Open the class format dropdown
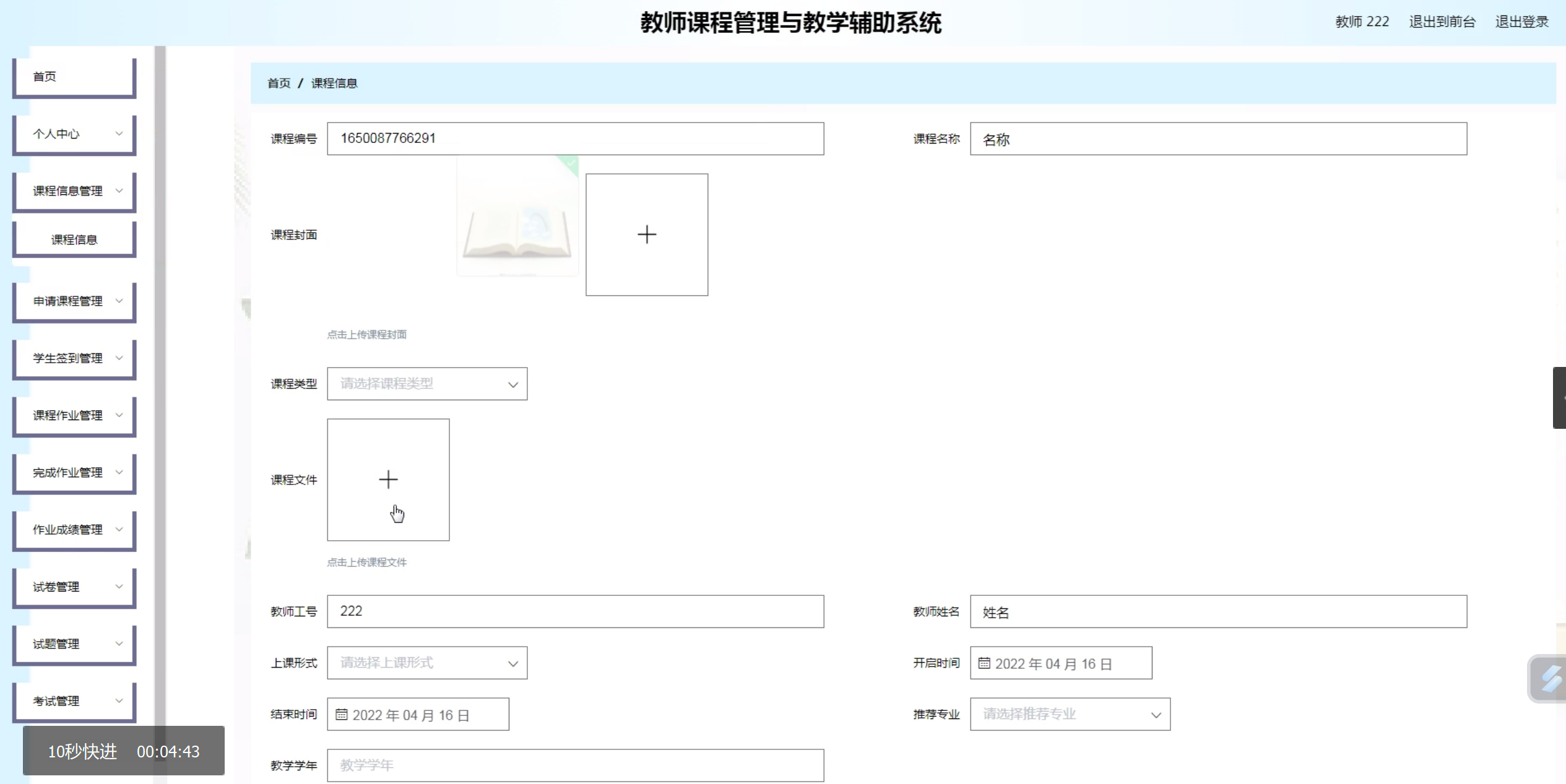 [427, 663]
